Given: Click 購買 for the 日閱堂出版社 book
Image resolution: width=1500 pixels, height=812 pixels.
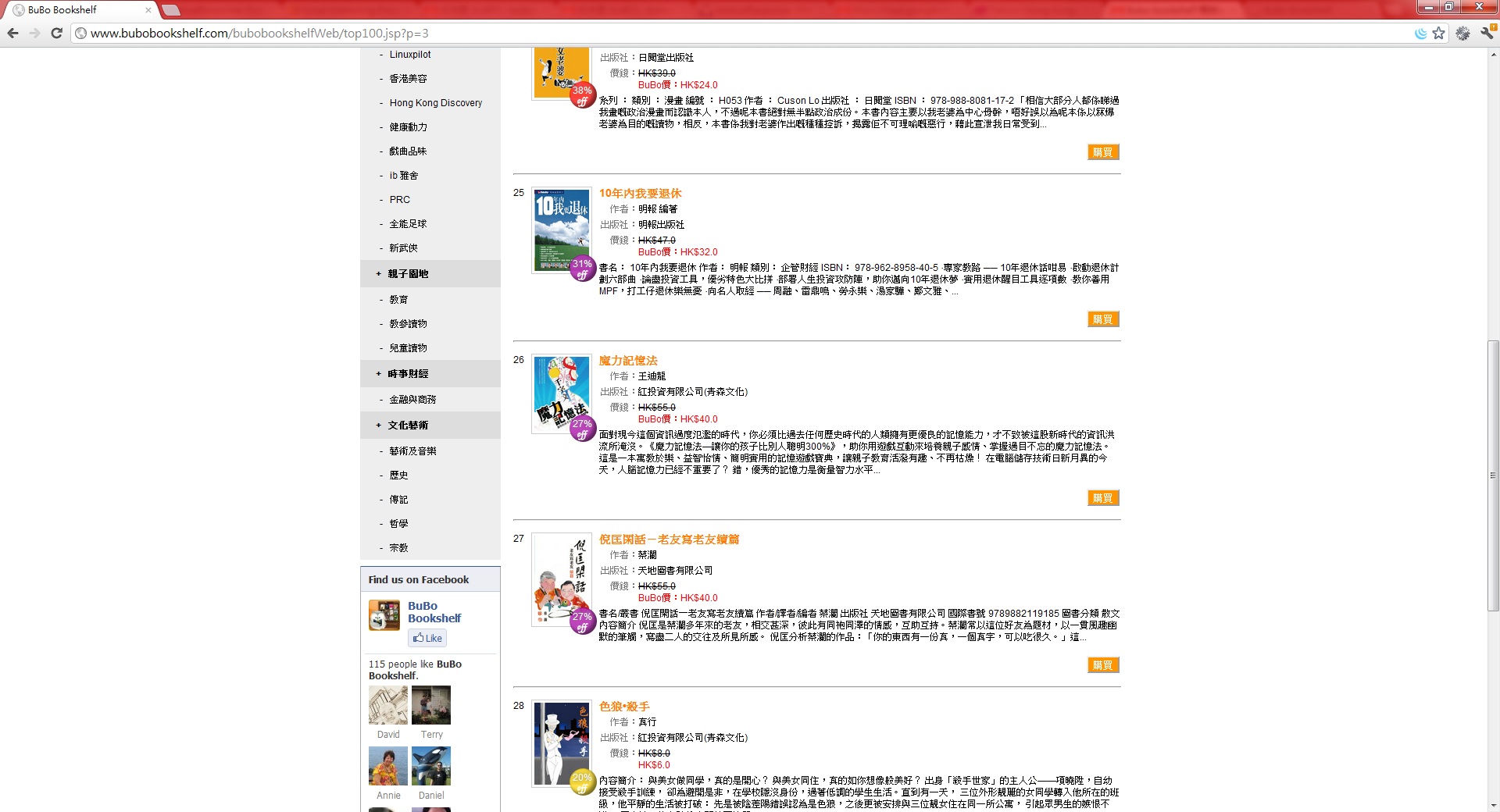Looking at the screenshot, I should point(1103,152).
